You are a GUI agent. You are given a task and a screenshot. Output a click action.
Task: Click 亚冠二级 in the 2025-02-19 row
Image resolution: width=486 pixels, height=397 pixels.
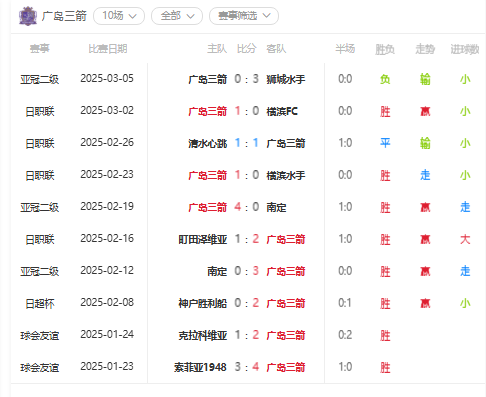40,208
